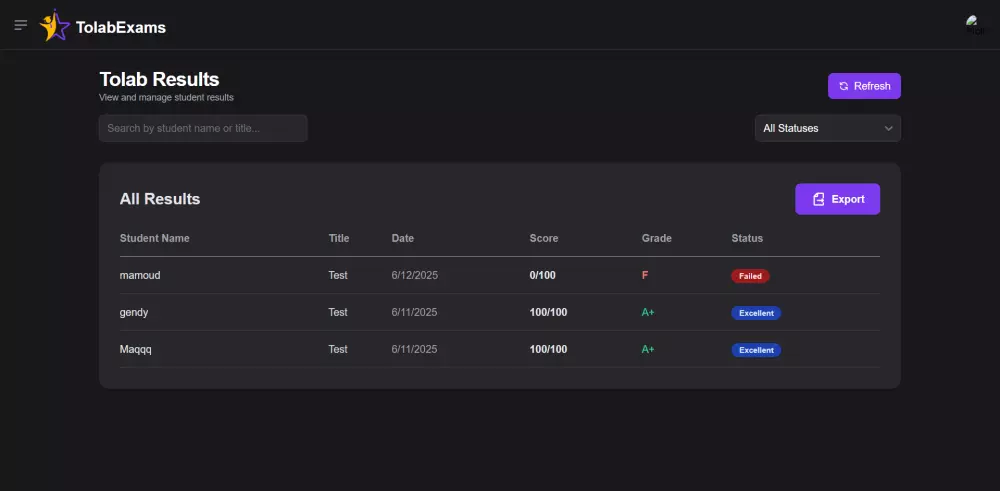Viewport: 1000px width, 491px height.
Task: Click the TolabExams brand title
Action: [x=121, y=27]
